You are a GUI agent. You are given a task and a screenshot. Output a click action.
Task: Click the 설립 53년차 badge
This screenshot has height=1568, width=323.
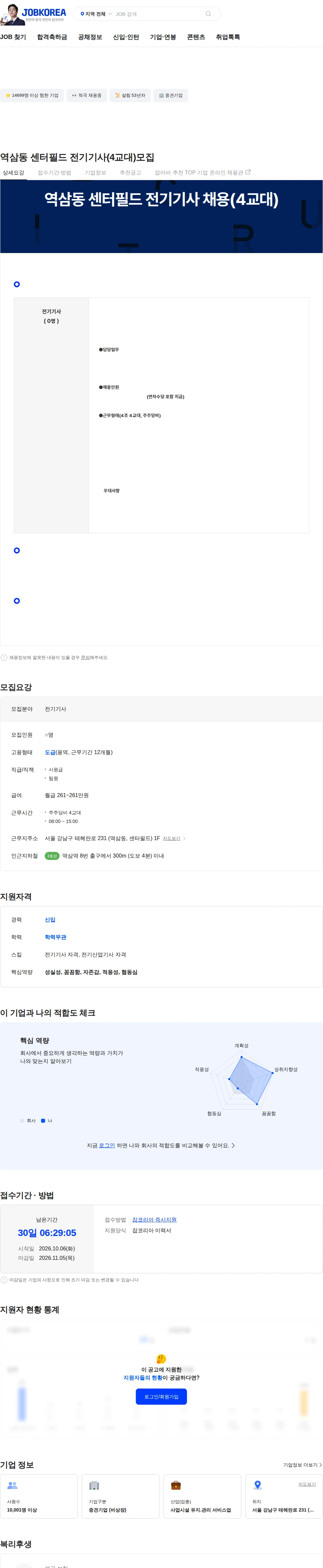[x=130, y=95]
